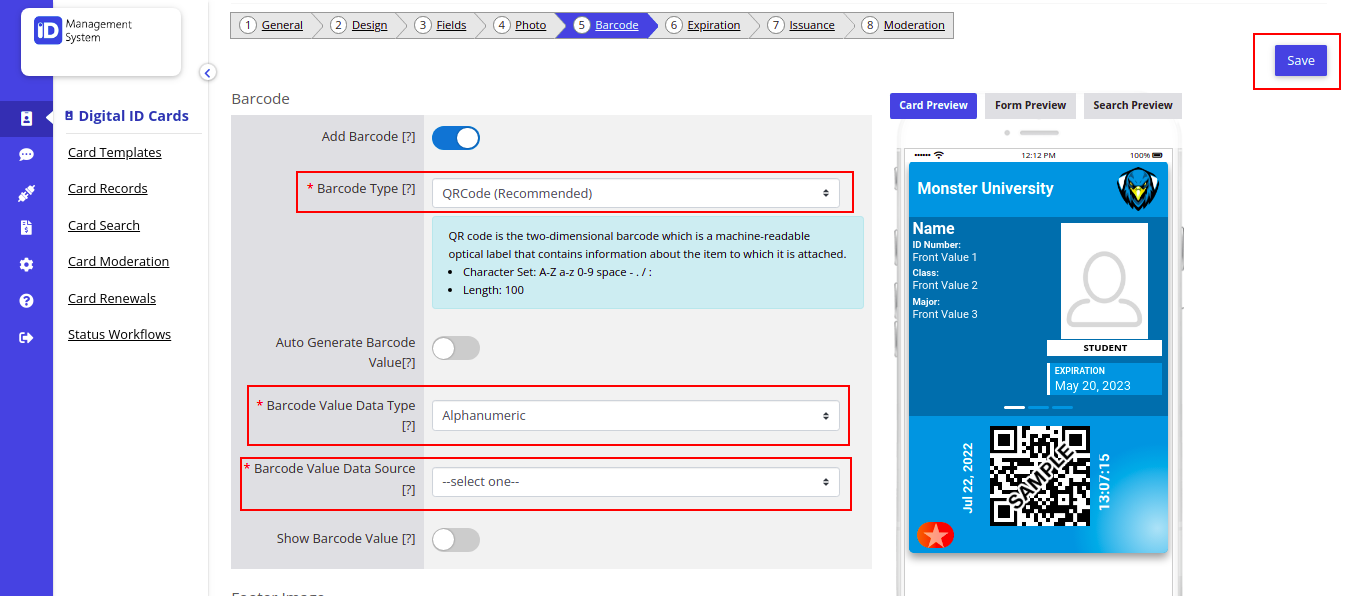Collapse the sidebar with the chevron arrow
1350x596 pixels.
(207, 72)
